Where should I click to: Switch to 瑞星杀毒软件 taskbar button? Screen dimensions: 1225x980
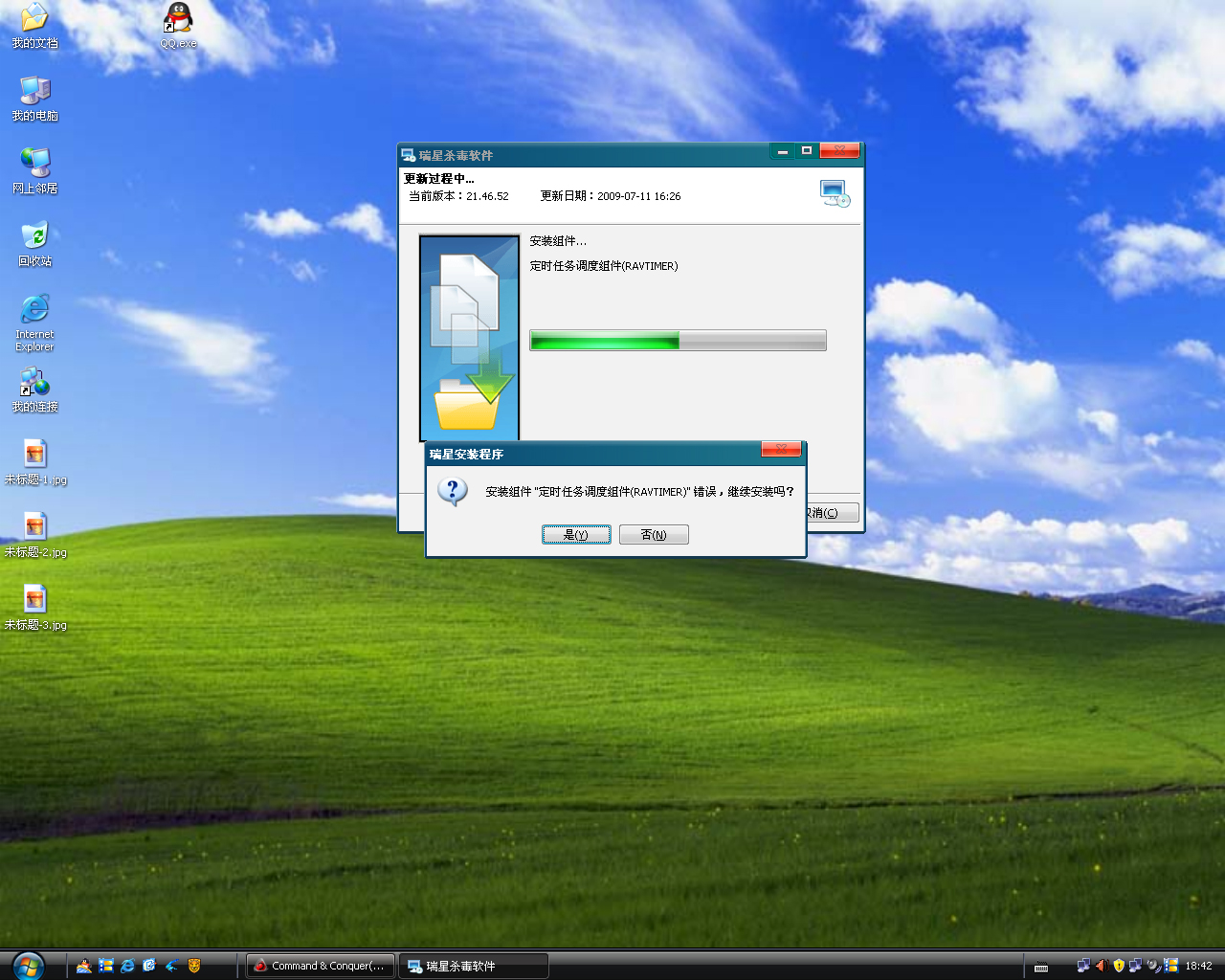(474, 966)
